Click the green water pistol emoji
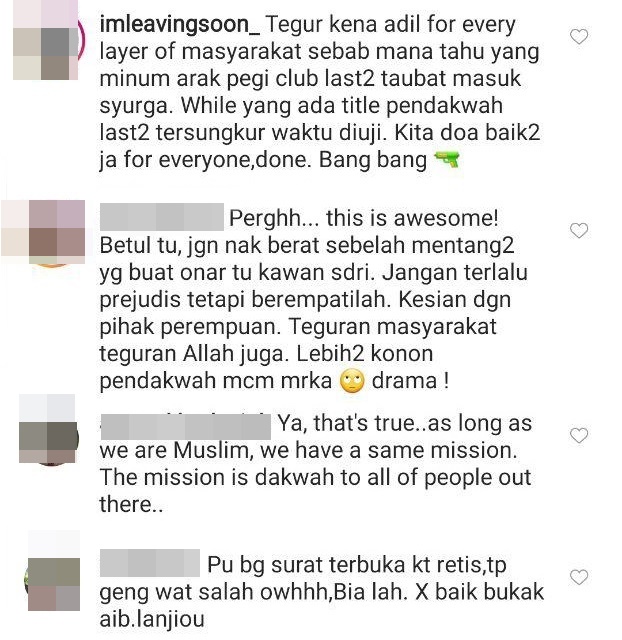This screenshot has width=622, height=640. tap(447, 160)
